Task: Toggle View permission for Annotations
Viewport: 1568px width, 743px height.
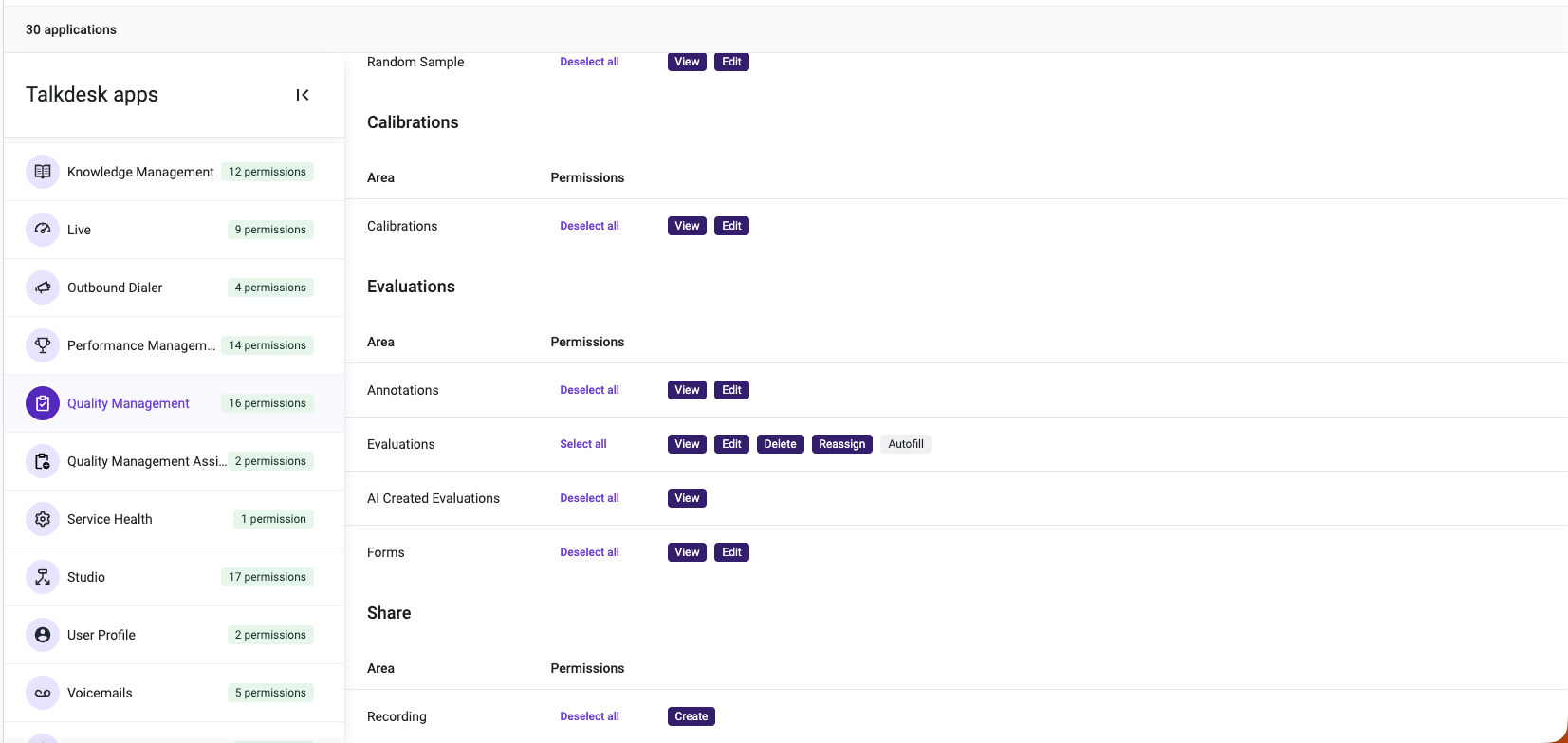Action: [687, 390]
